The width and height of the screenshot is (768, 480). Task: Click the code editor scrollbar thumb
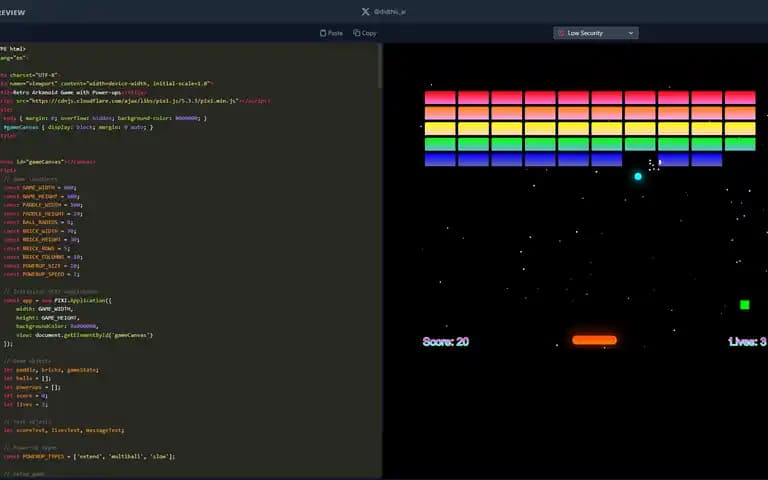380,66
